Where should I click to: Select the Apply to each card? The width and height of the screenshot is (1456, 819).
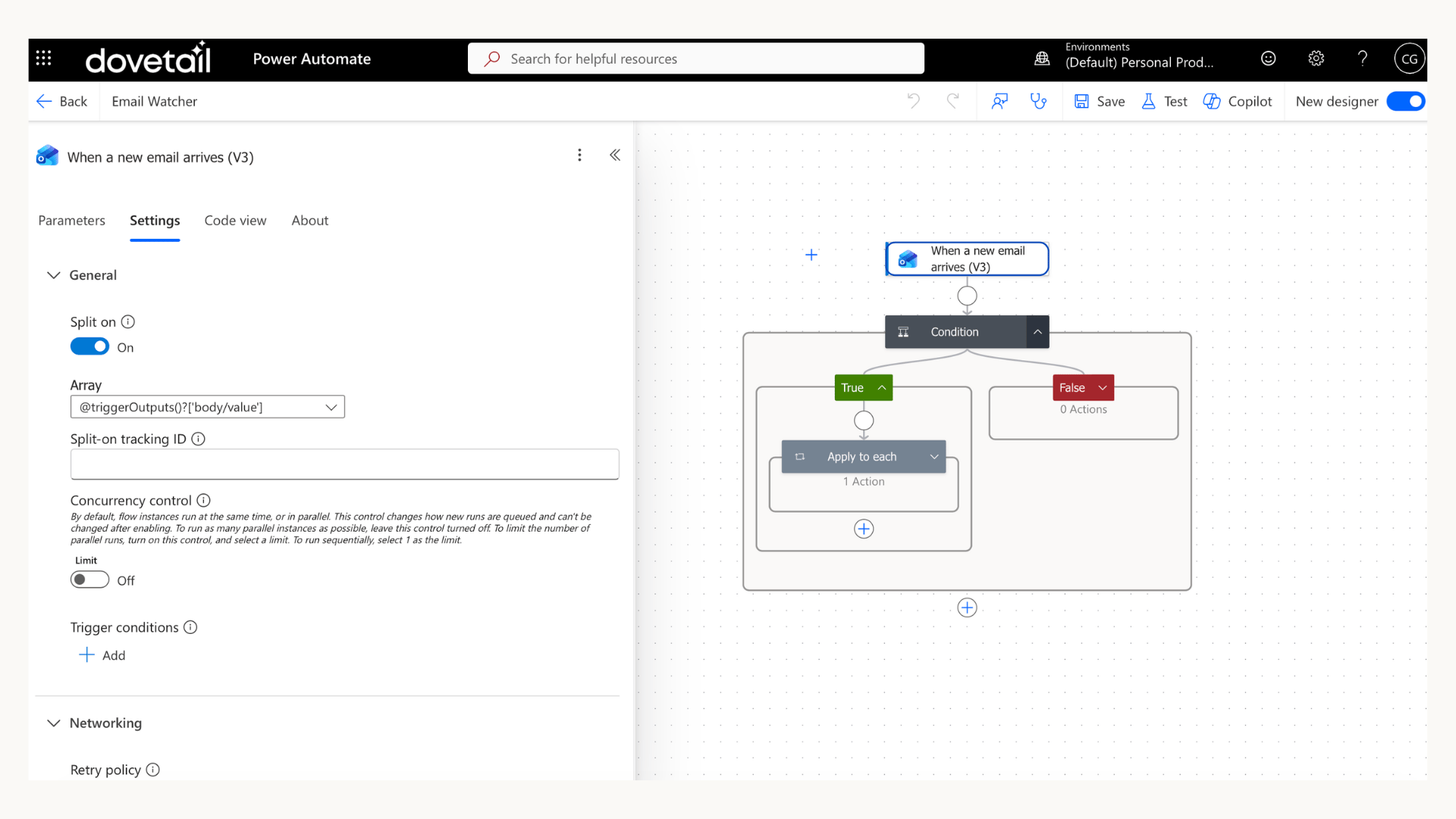click(864, 457)
